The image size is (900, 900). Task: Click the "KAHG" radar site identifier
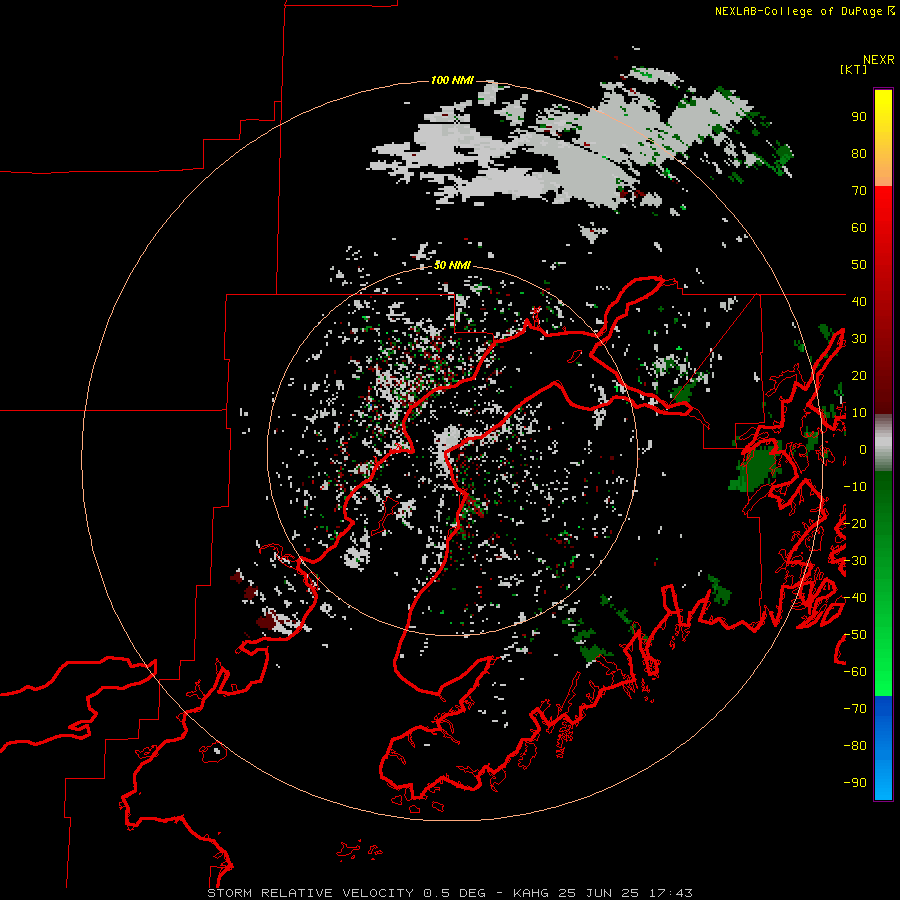pyautogui.click(x=533, y=893)
